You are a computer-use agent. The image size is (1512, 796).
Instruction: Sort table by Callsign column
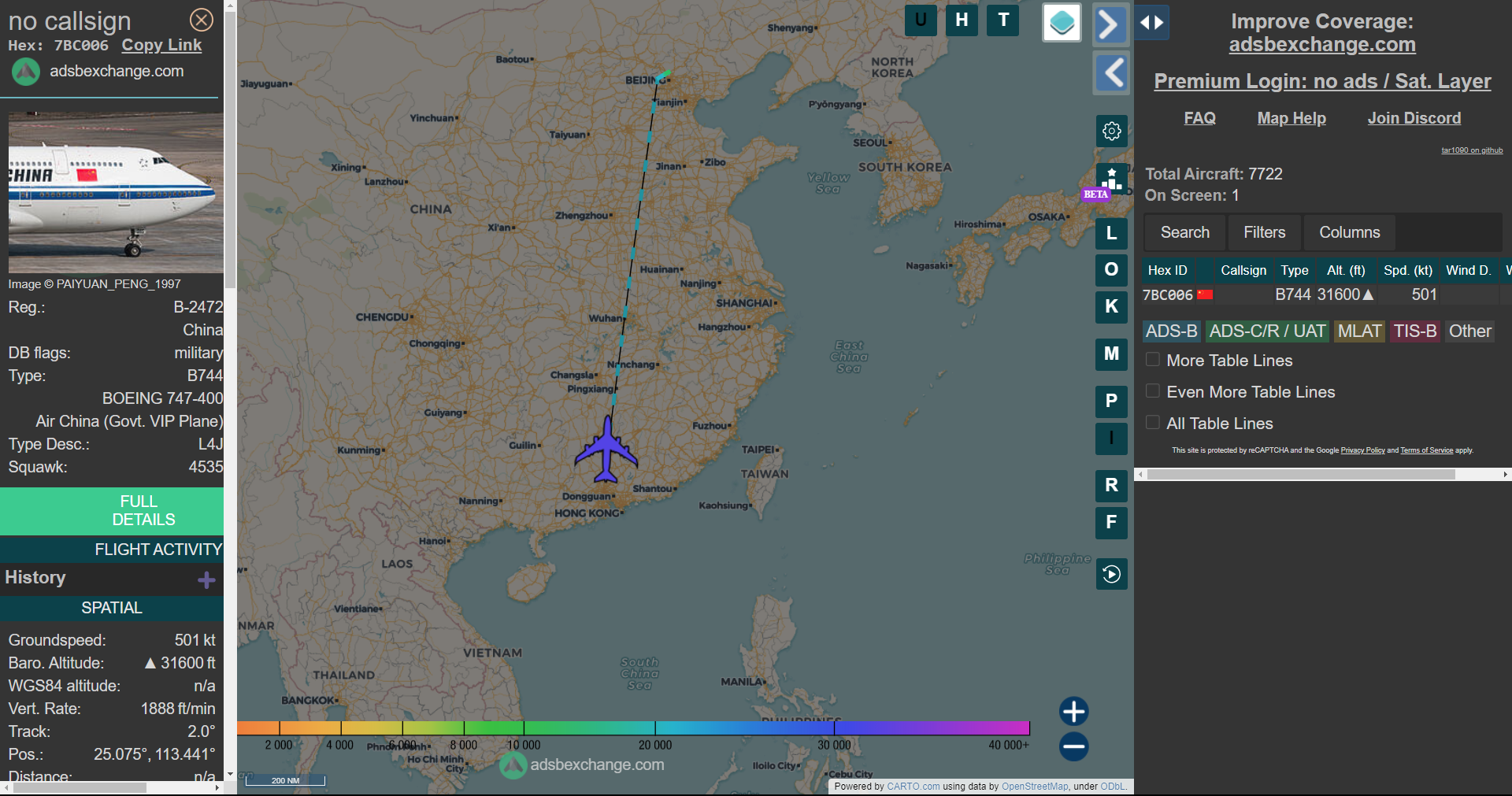coord(1243,270)
